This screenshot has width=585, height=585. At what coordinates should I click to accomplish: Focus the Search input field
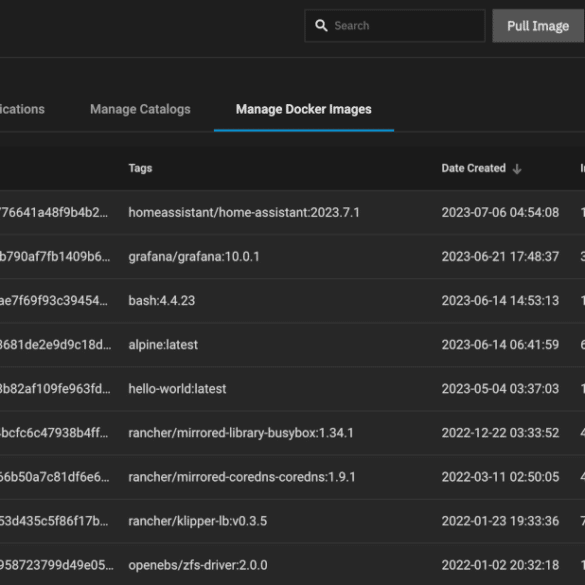(x=395, y=26)
